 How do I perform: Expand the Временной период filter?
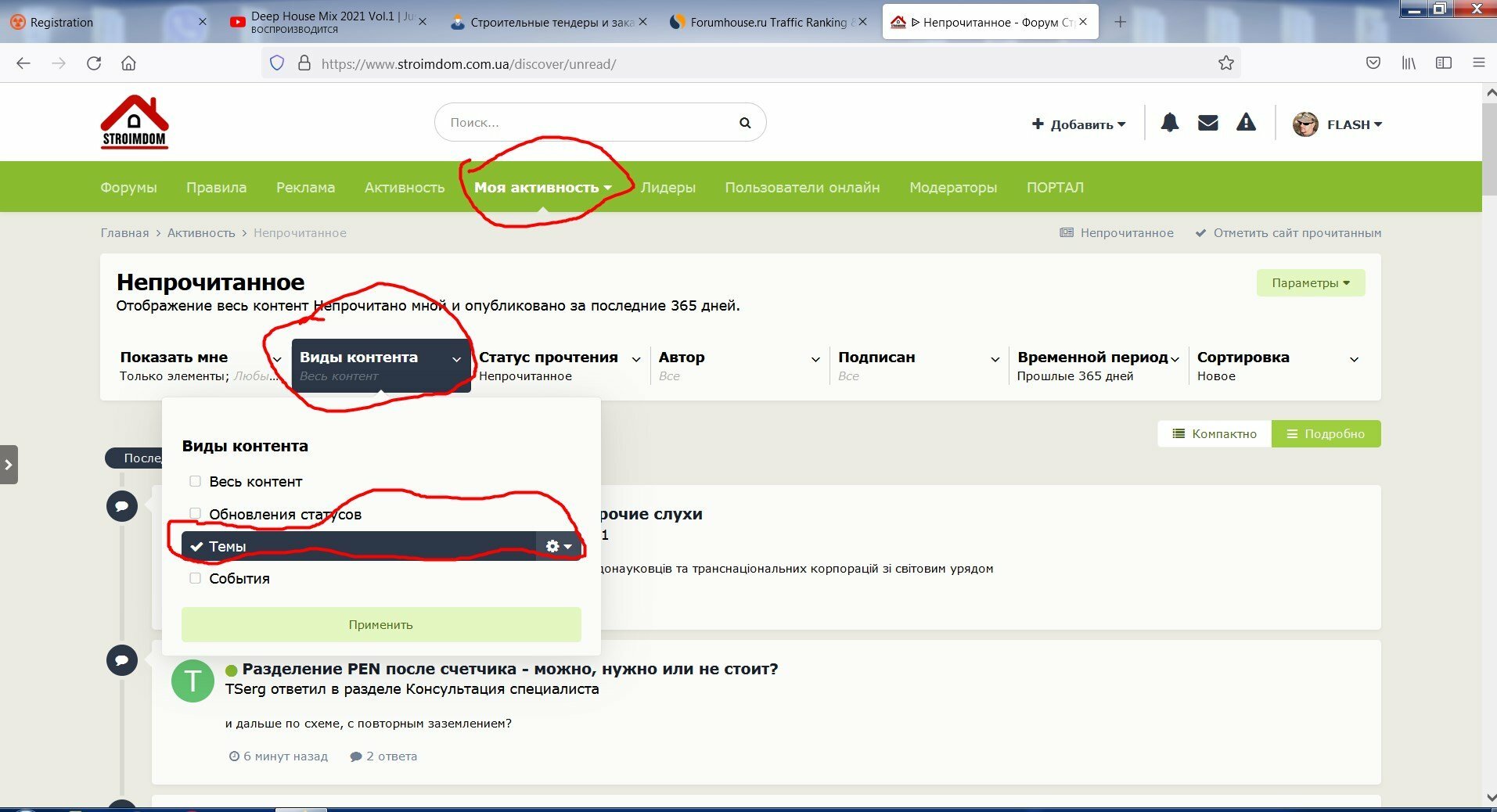click(1098, 365)
